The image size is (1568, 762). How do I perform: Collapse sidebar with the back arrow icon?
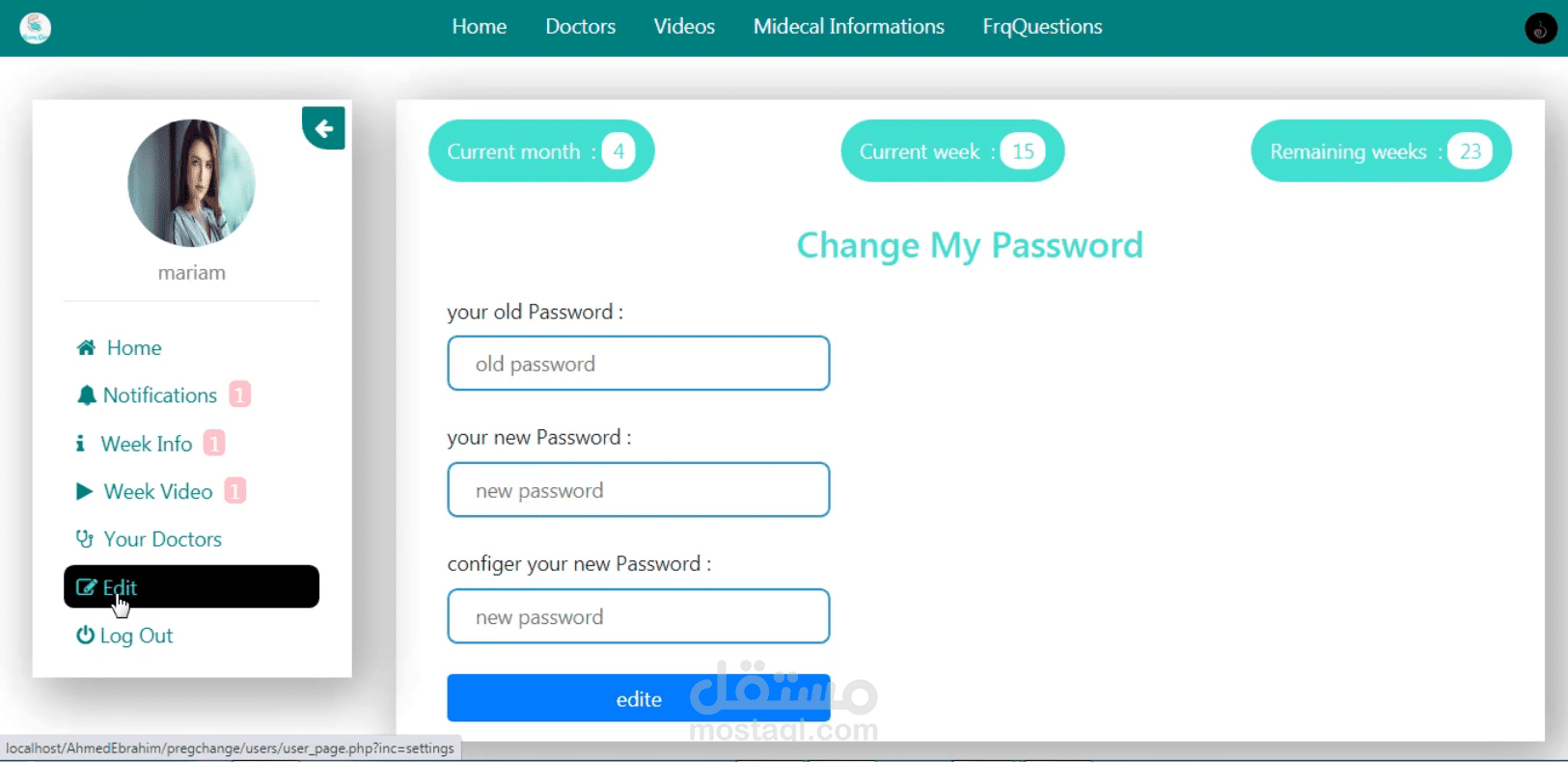(x=323, y=127)
